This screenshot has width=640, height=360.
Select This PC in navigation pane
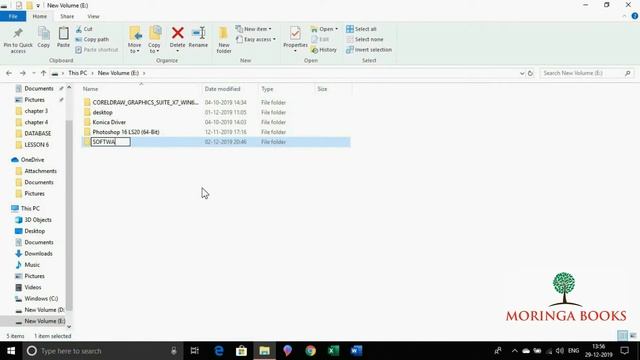[x=30, y=208]
